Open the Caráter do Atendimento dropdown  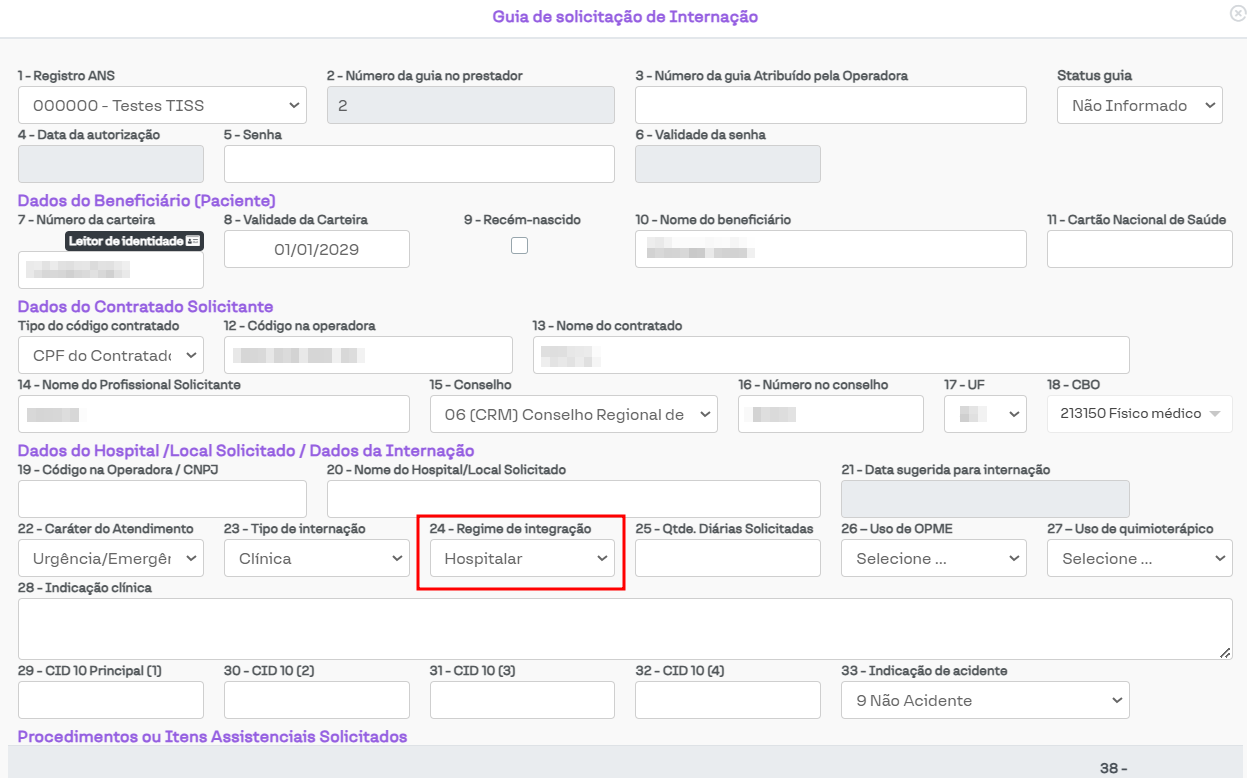110,559
